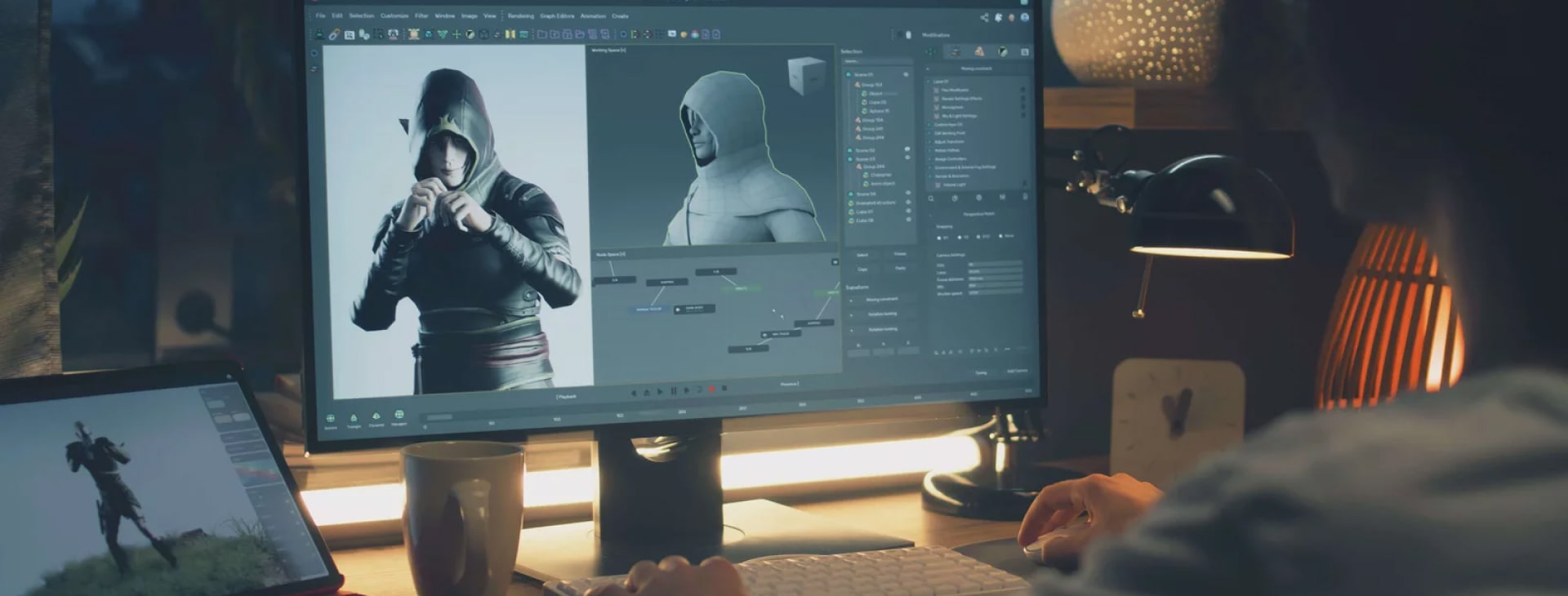
Task: Open the Rendering menu
Action: pos(520,16)
